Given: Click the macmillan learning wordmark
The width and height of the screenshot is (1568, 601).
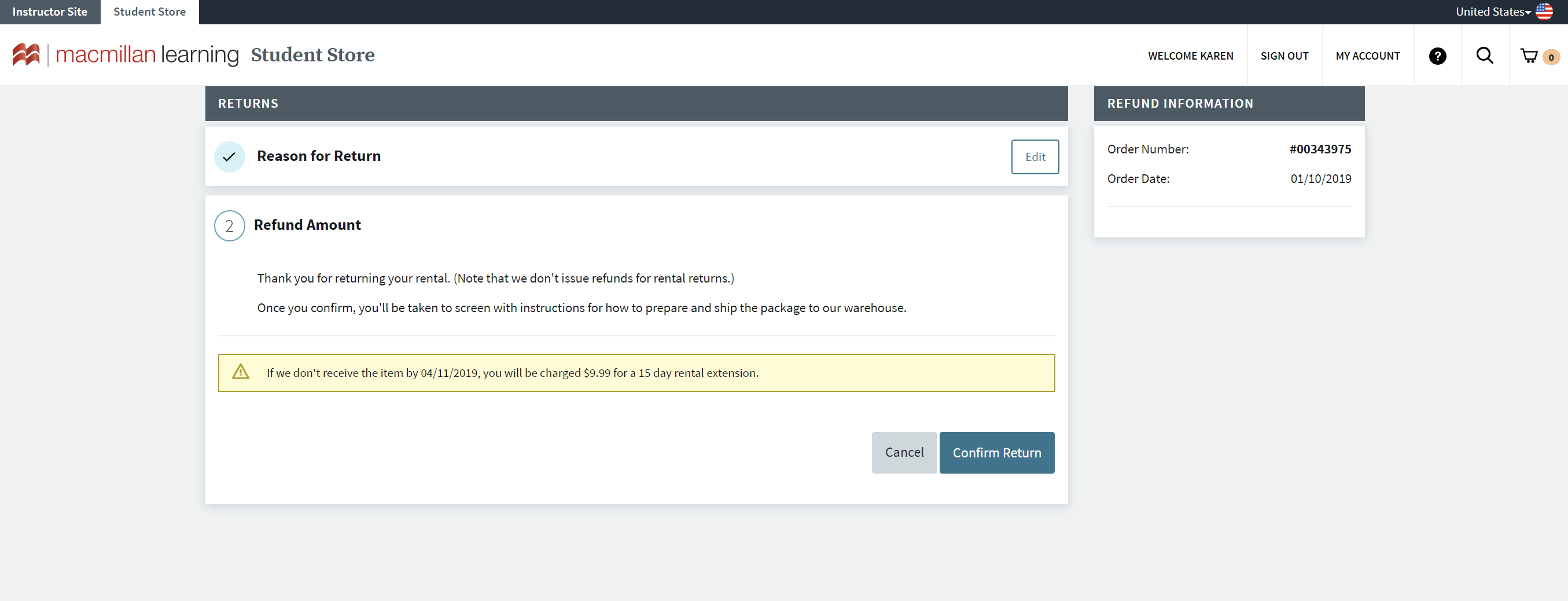Looking at the screenshot, I should point(147,55).
